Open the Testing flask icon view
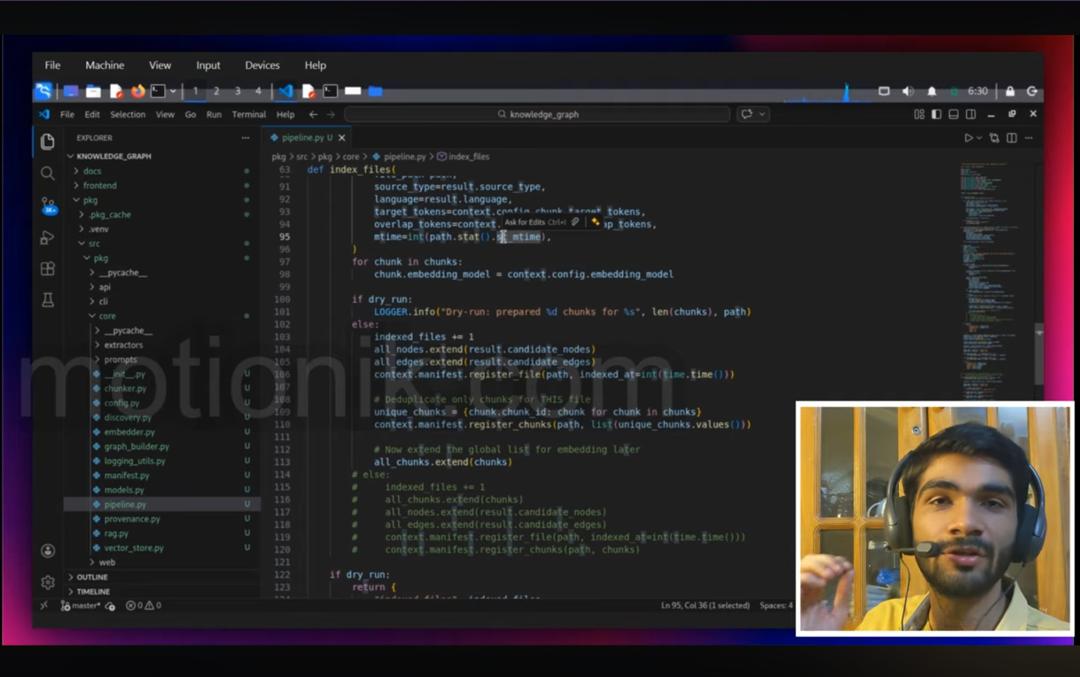The width and height of the screenshot is (1080, 677). 47,300
